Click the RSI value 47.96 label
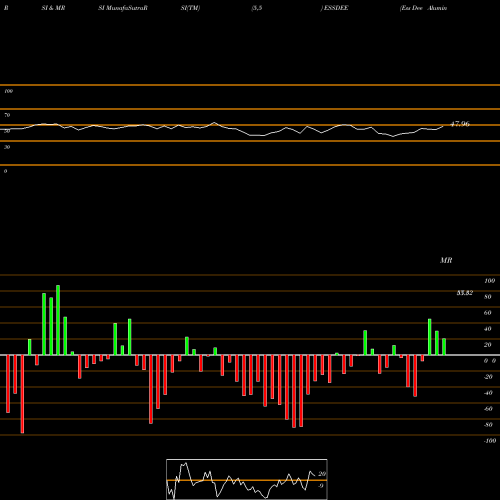500x500 pixels. (460, 124)
